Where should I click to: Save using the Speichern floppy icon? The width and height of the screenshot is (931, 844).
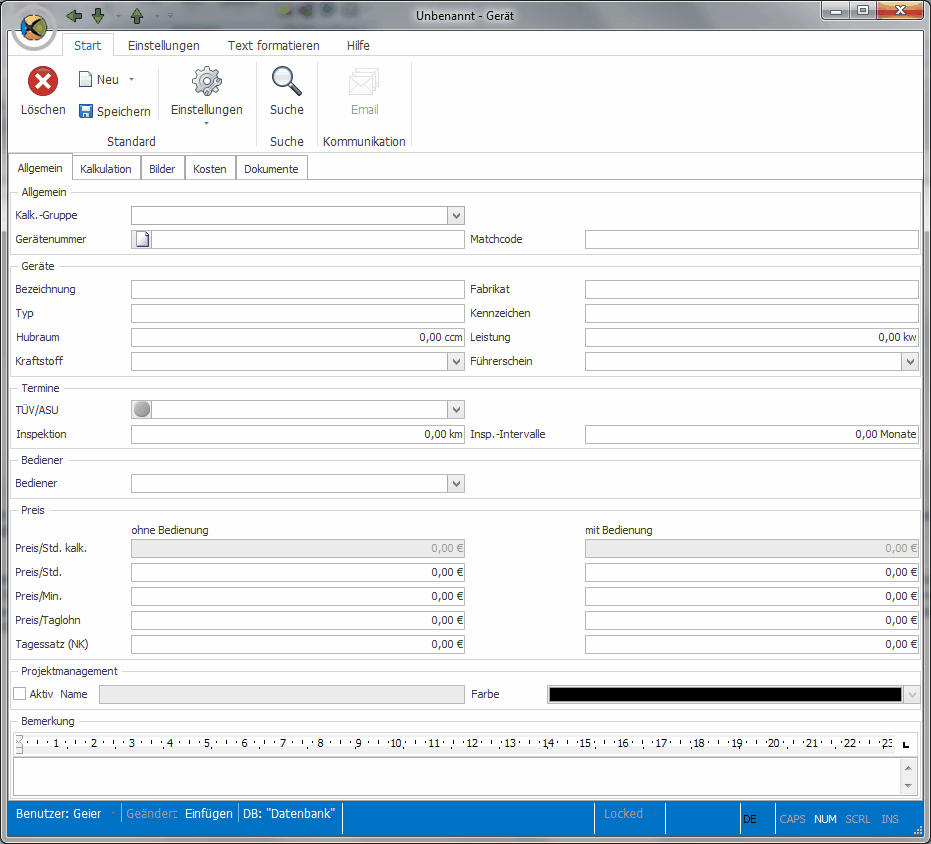[86, 111]
